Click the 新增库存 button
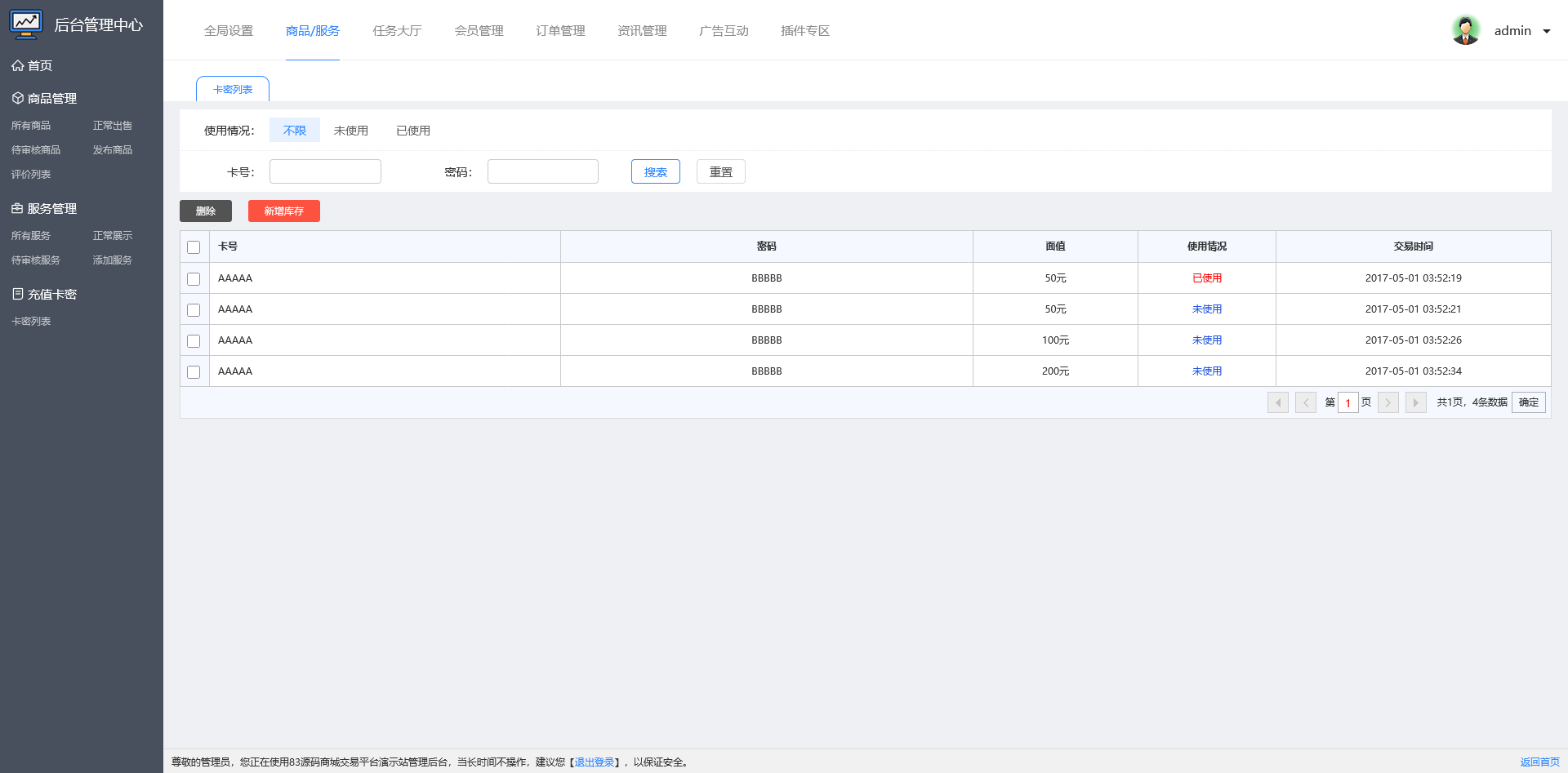 click(284, 211)
